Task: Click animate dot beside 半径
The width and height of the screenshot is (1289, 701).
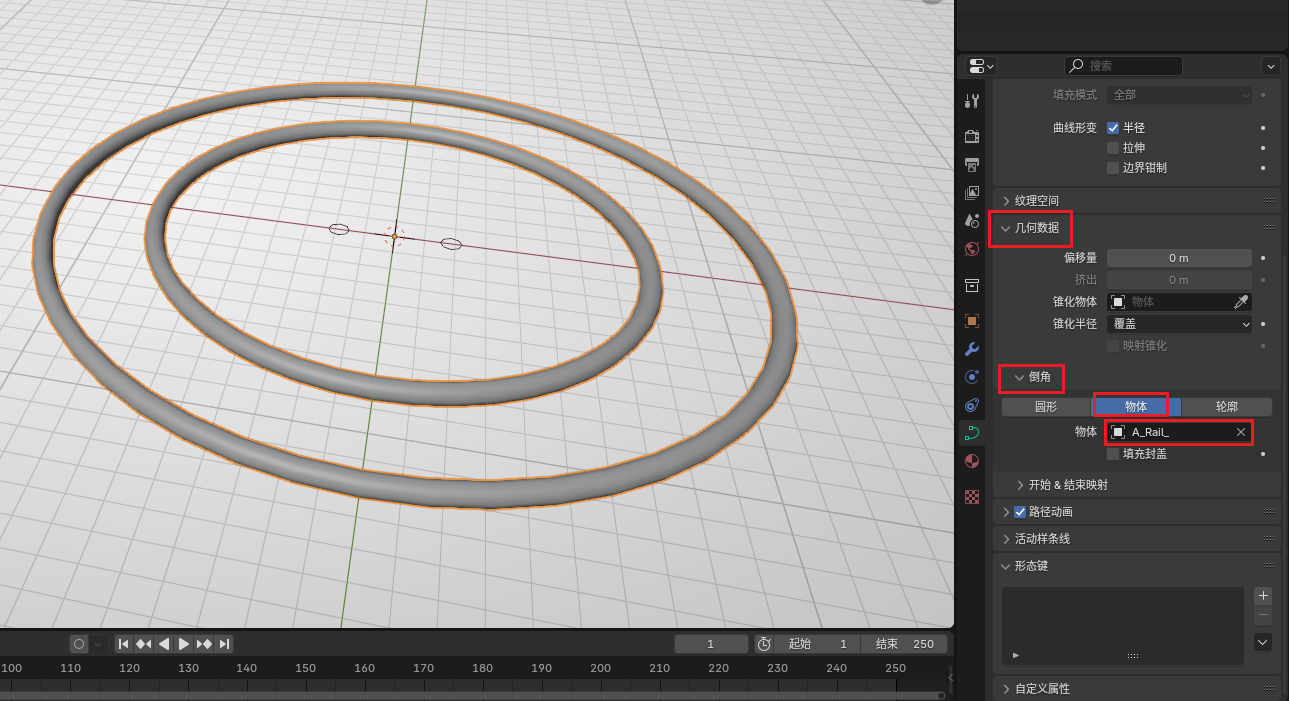Action: (1264, 128)
